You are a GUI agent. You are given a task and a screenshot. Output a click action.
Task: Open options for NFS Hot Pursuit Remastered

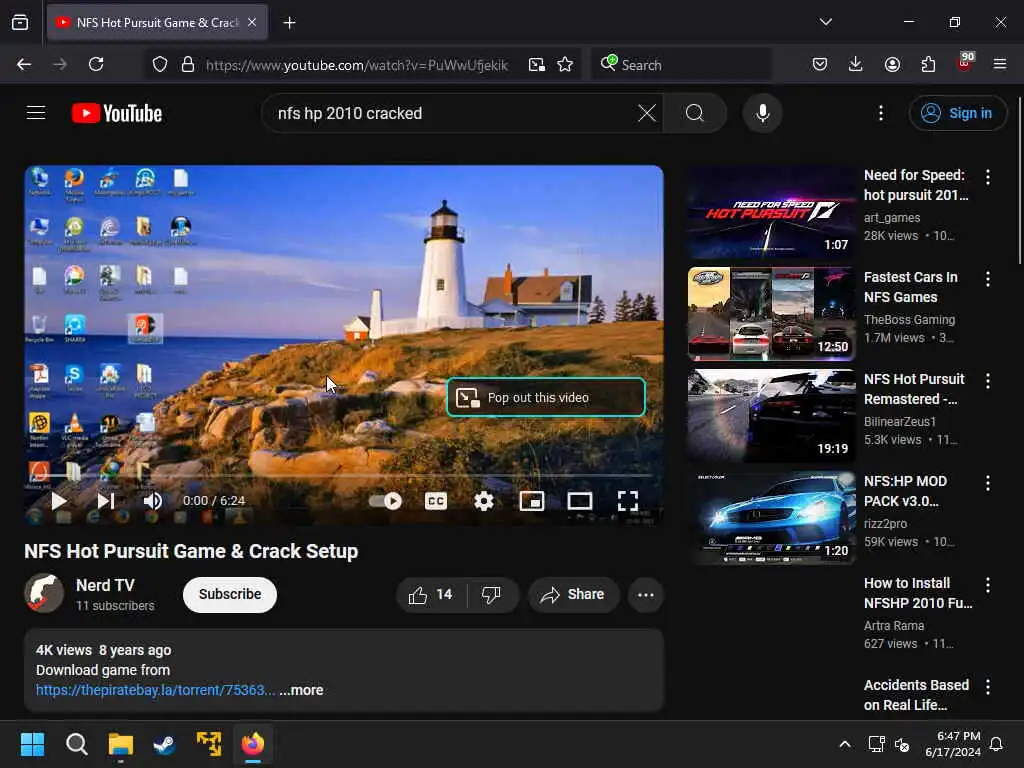coord(988,381)
